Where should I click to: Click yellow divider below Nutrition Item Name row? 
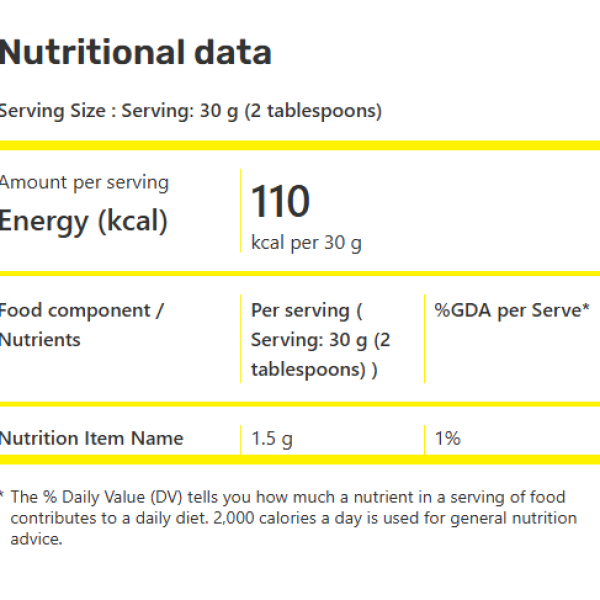(300, 459)
